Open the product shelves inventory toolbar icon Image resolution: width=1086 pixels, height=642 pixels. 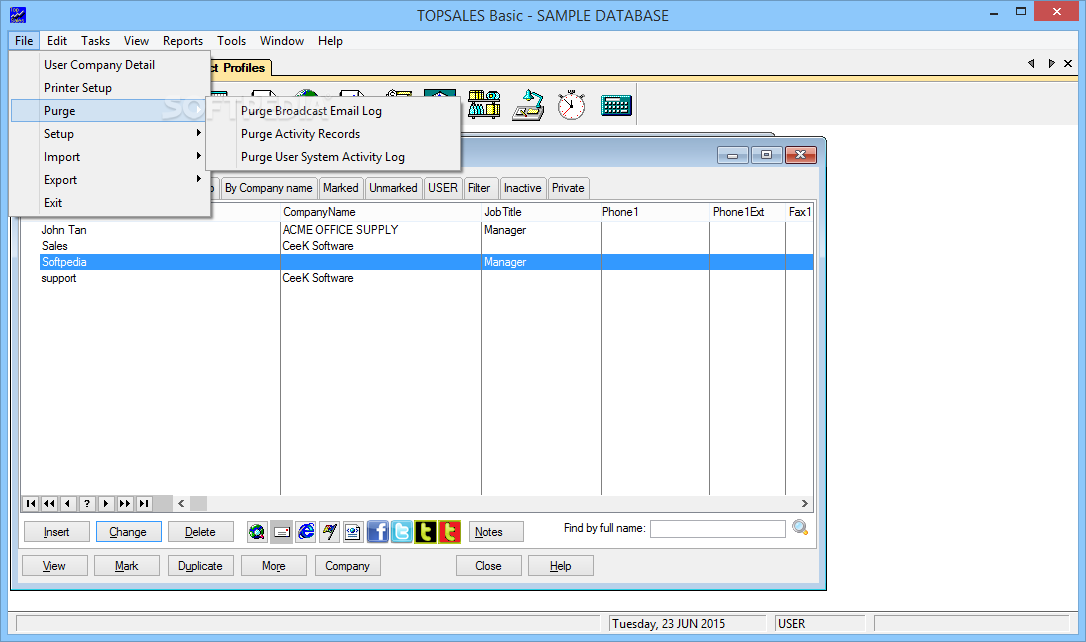click(x=484, y=105)
